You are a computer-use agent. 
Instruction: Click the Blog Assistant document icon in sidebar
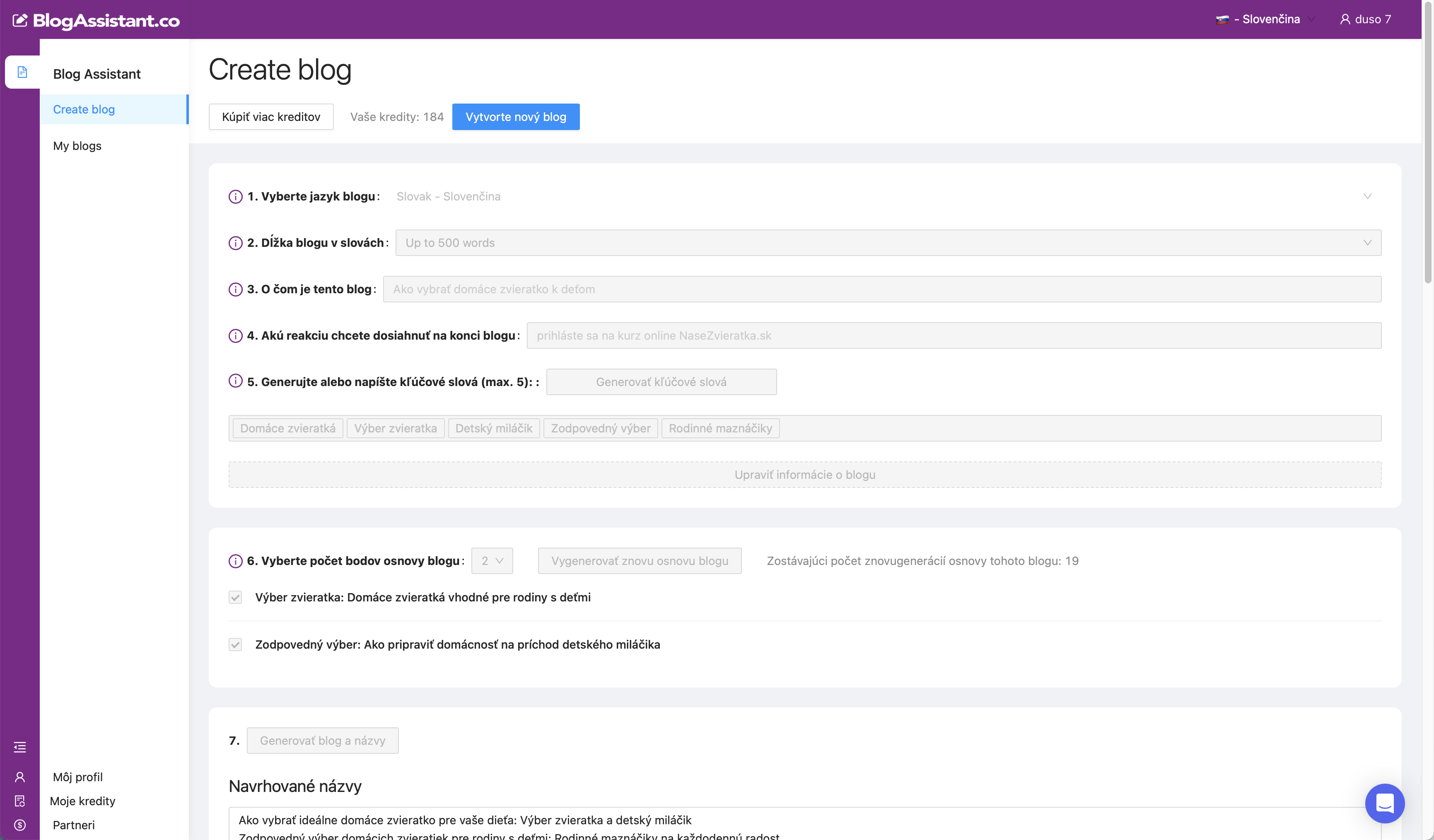click(x=22, y=72)
